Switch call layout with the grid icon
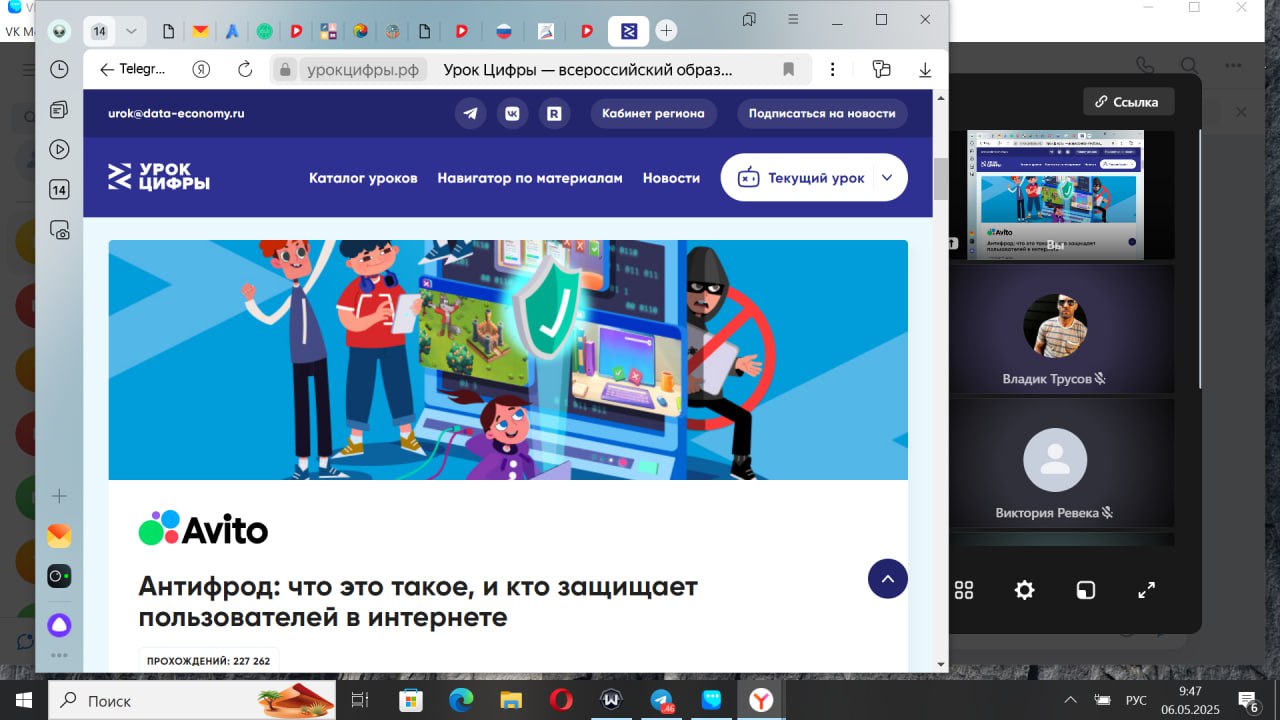Viewport: 1280px width, 720px height. tap(964, 590)
